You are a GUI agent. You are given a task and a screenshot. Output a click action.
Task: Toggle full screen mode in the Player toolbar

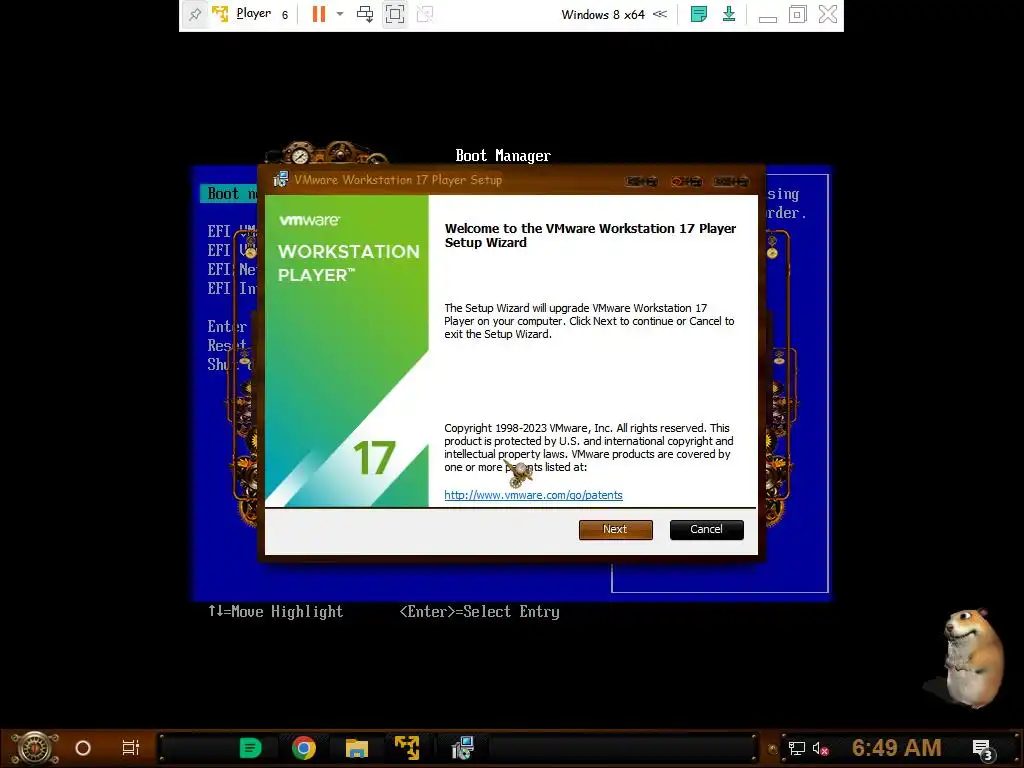[394, 14]
